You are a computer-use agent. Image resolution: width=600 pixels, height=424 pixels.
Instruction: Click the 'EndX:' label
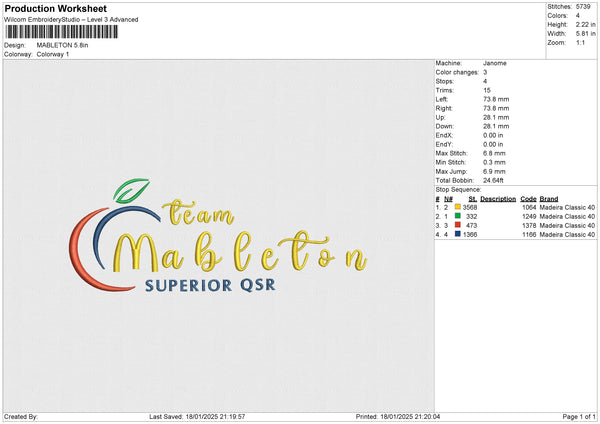coord(444,135)
